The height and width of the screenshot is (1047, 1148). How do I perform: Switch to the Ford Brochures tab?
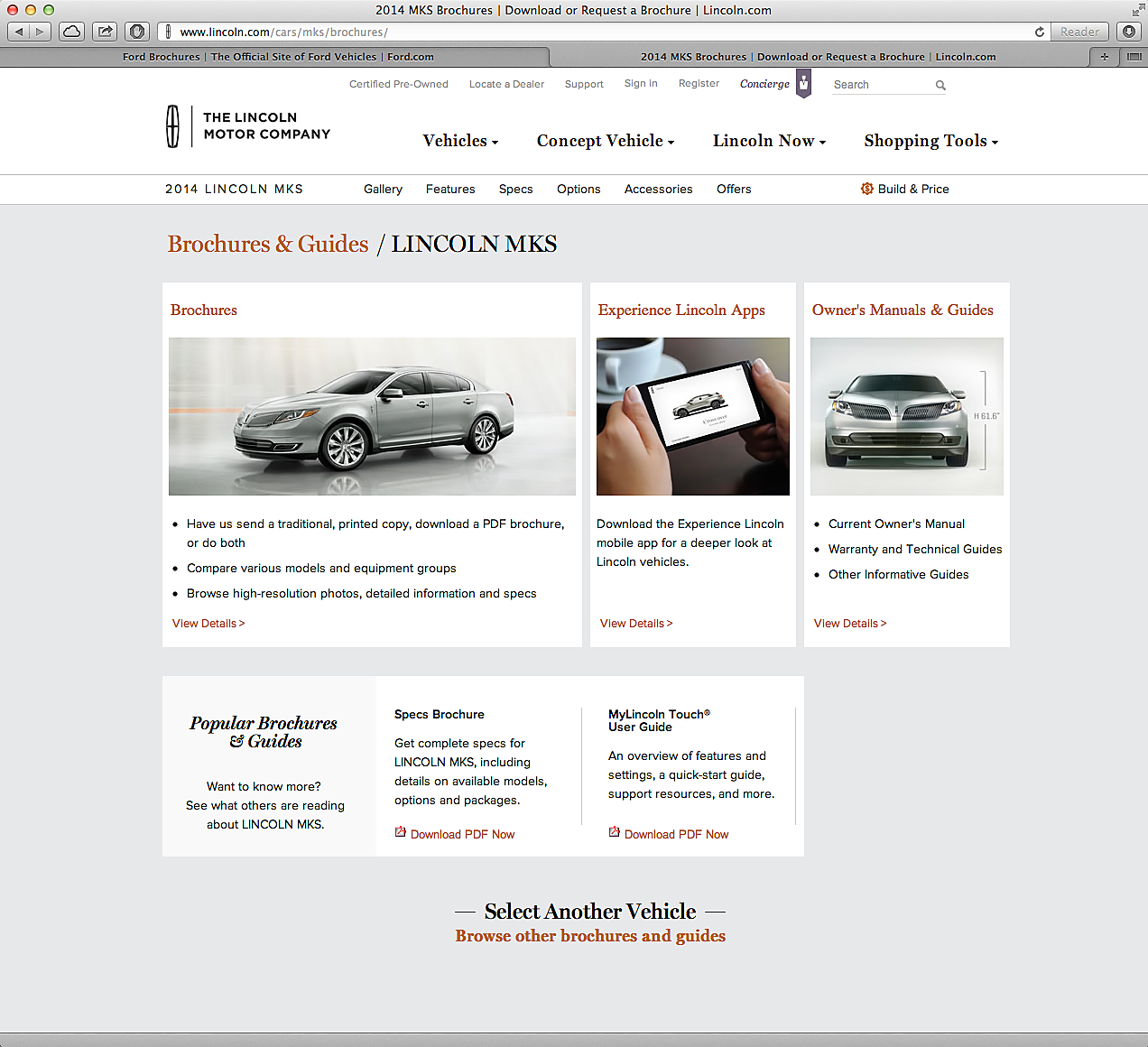[278, 56]
